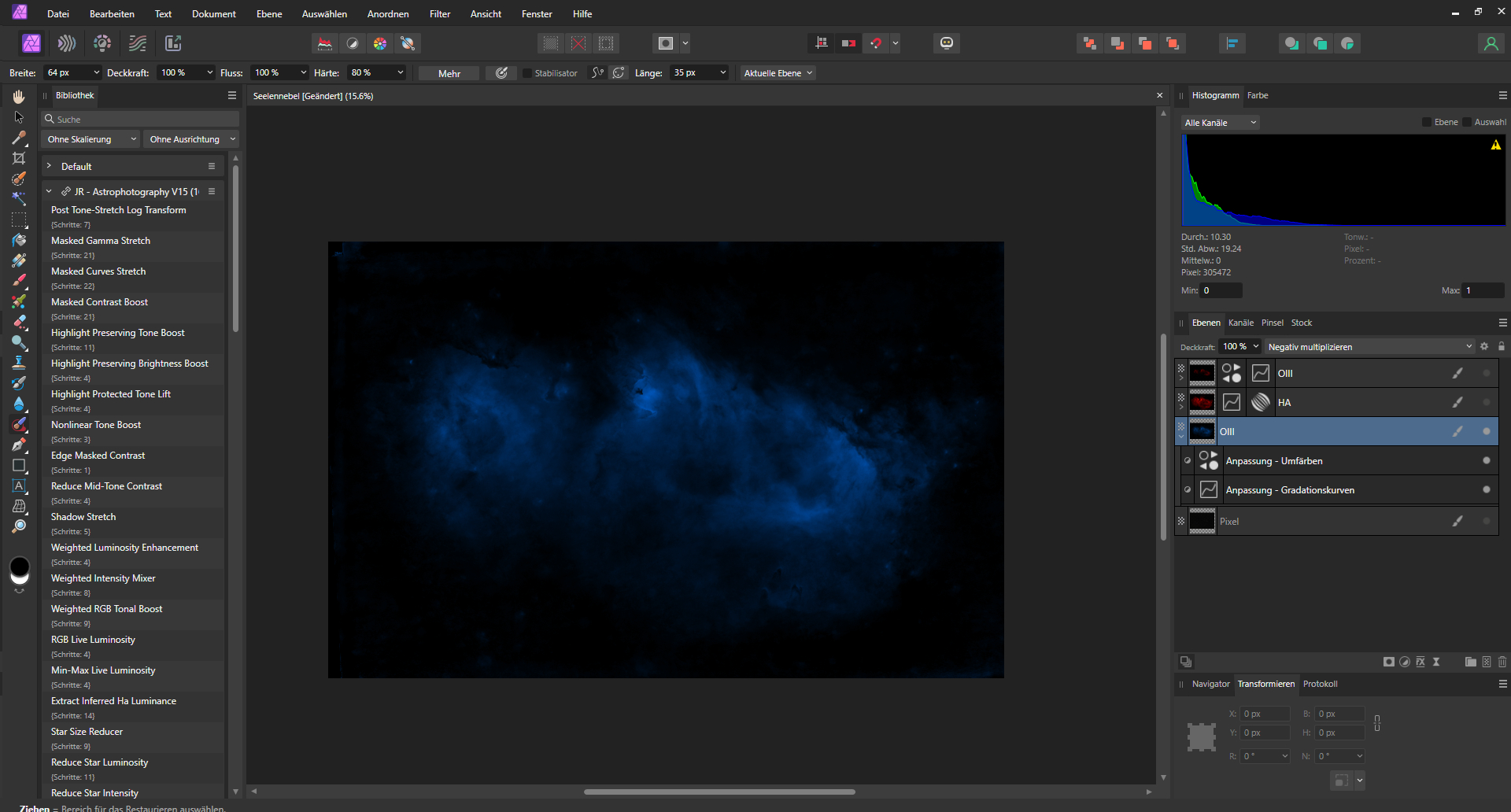
Task: Switch to the Tone Mapping Persona
Action: (x=138, y=43)
